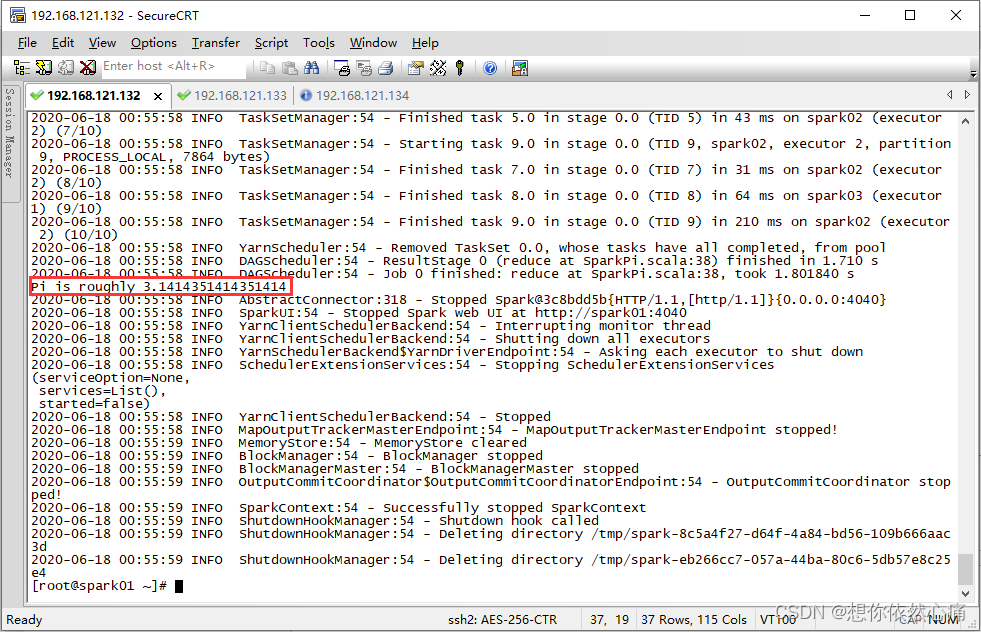Screen dimensions: 981x632
Task: Click the SecureFX launch icon
Action: (520, 68)
